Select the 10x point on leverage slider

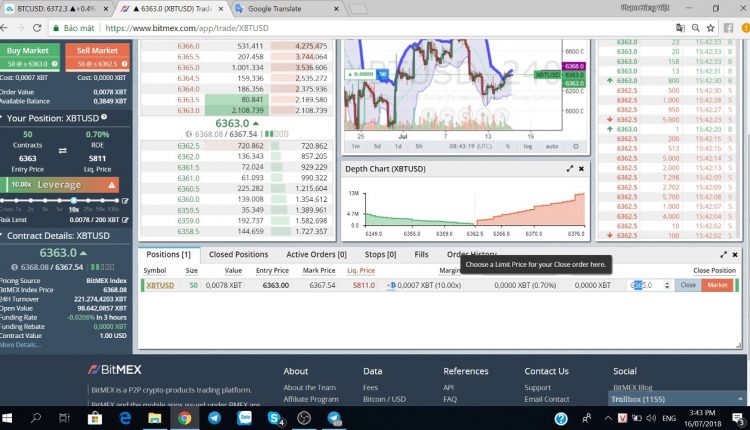point(74,200)
